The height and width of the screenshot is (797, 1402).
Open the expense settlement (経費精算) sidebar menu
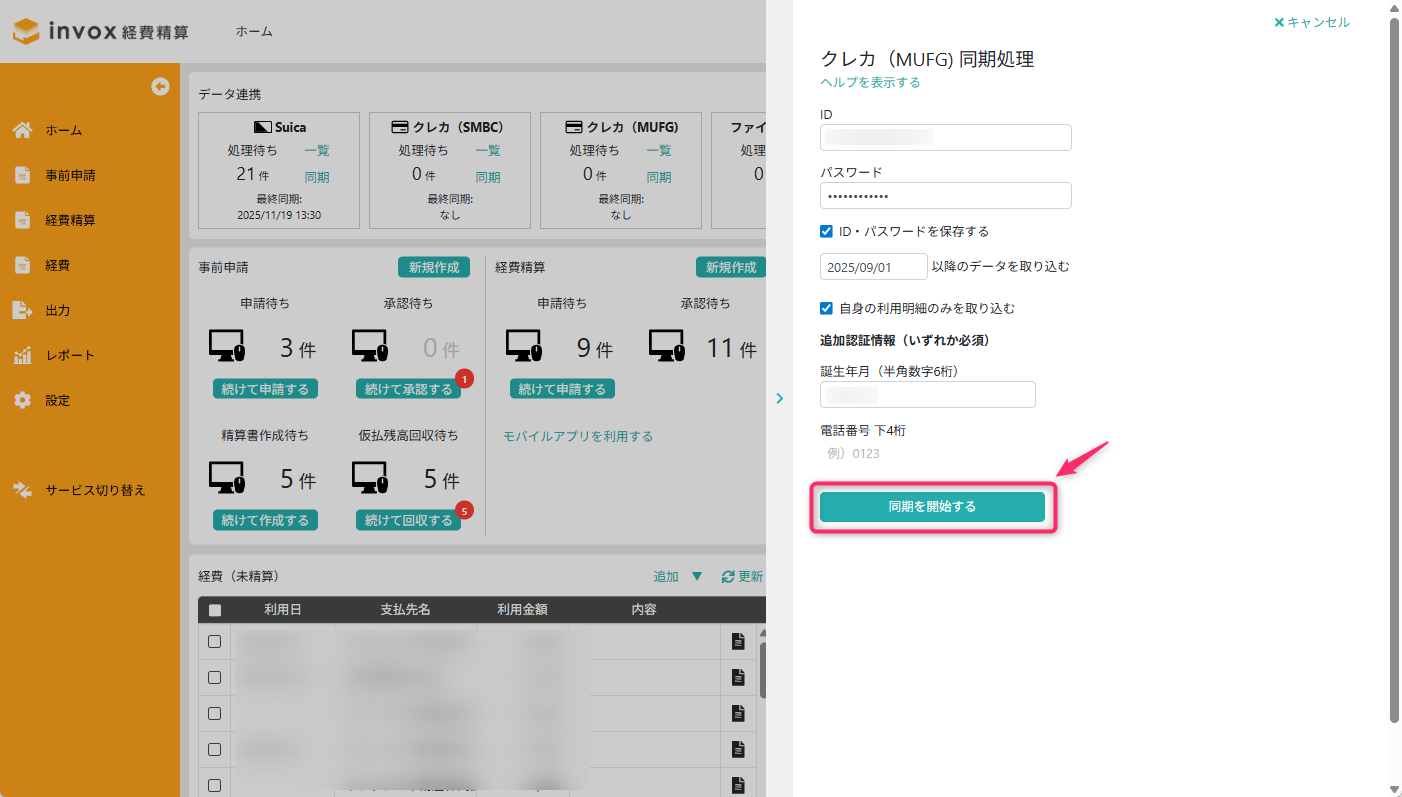70,220
